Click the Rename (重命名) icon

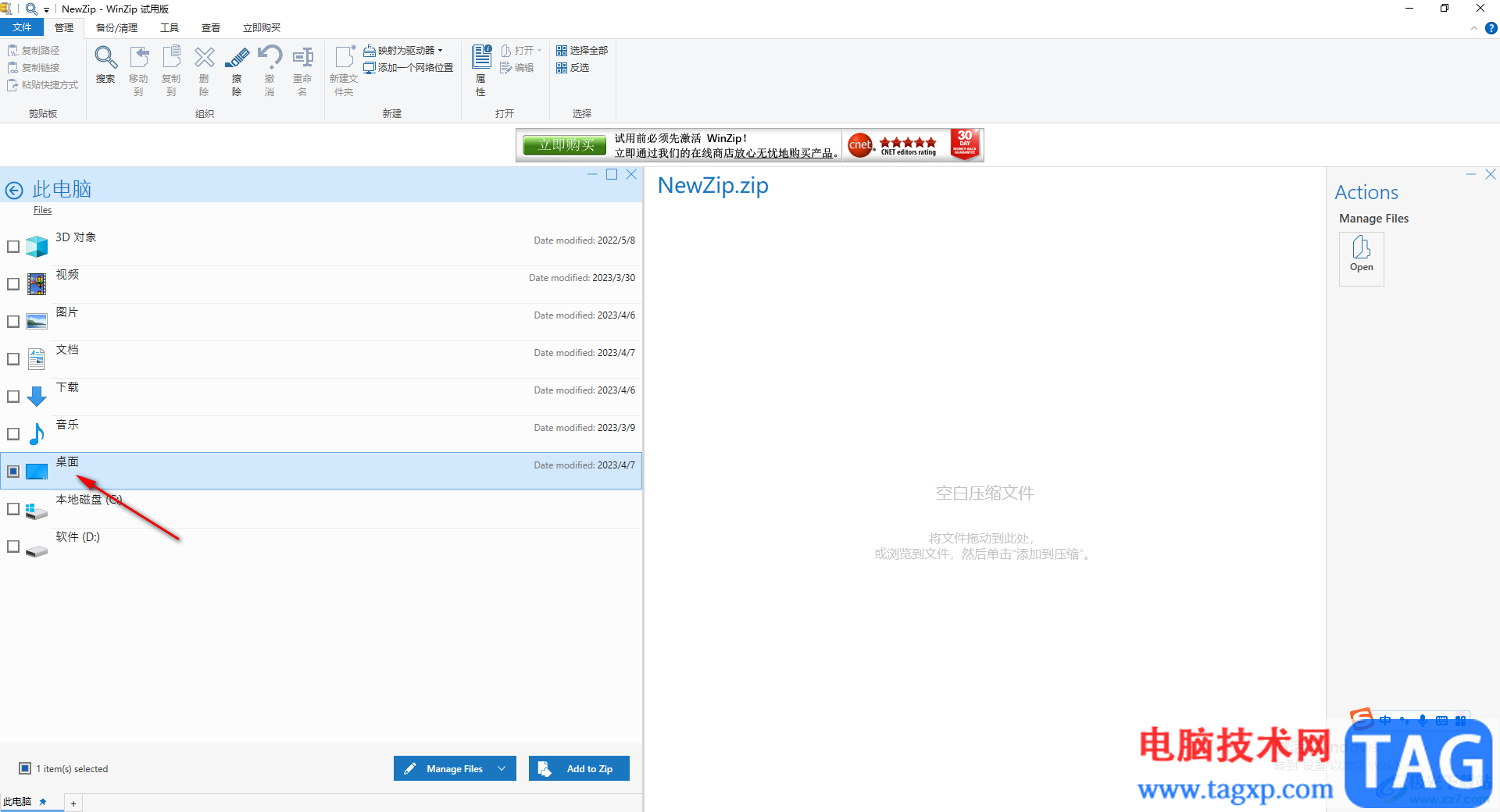tap(302, 57)
